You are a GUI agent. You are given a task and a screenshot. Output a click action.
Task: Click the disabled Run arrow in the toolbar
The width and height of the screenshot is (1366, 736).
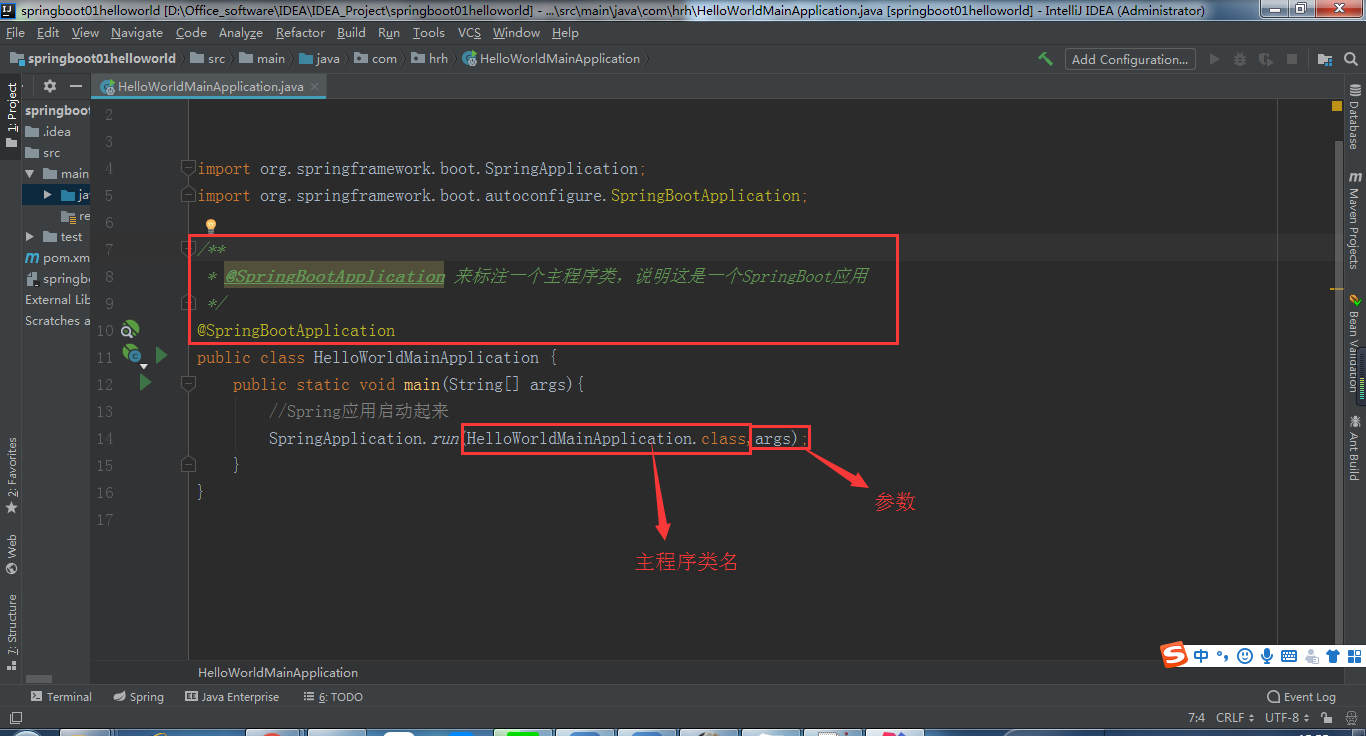[x=1215, y=59]
